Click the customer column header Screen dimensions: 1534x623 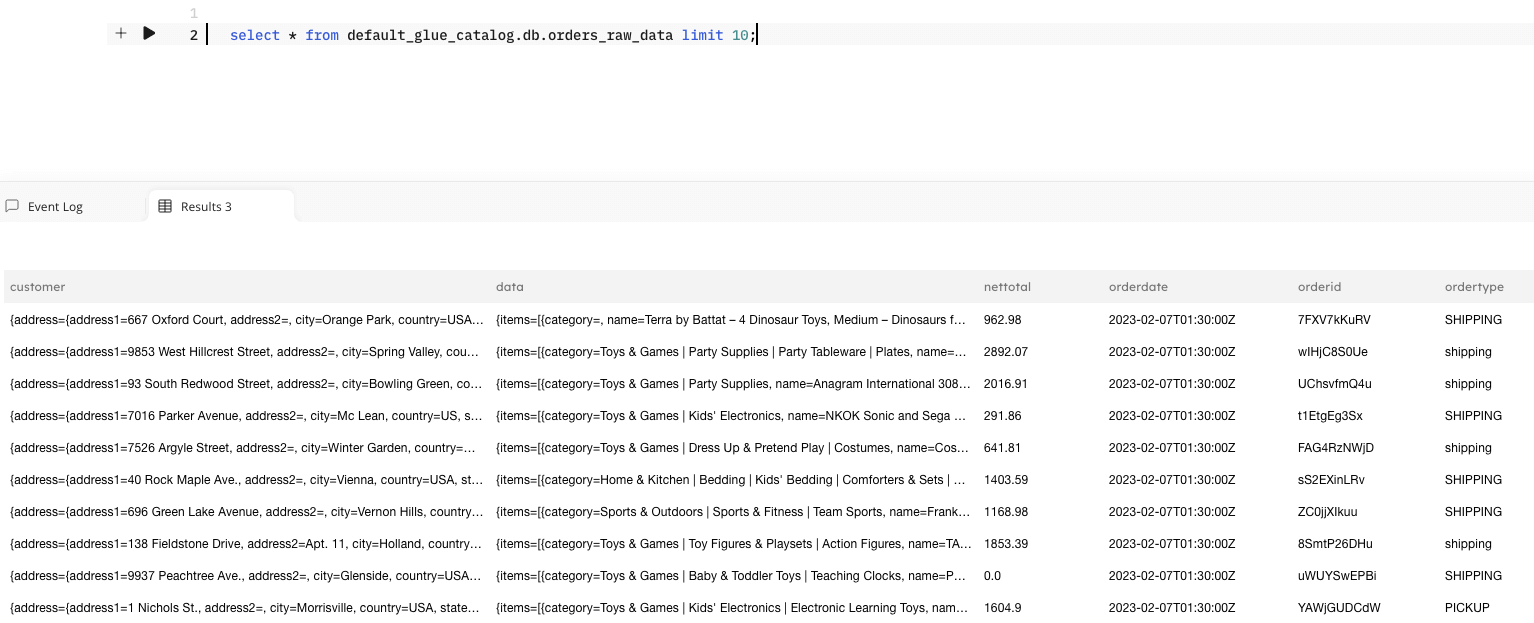tap(37, 287)
